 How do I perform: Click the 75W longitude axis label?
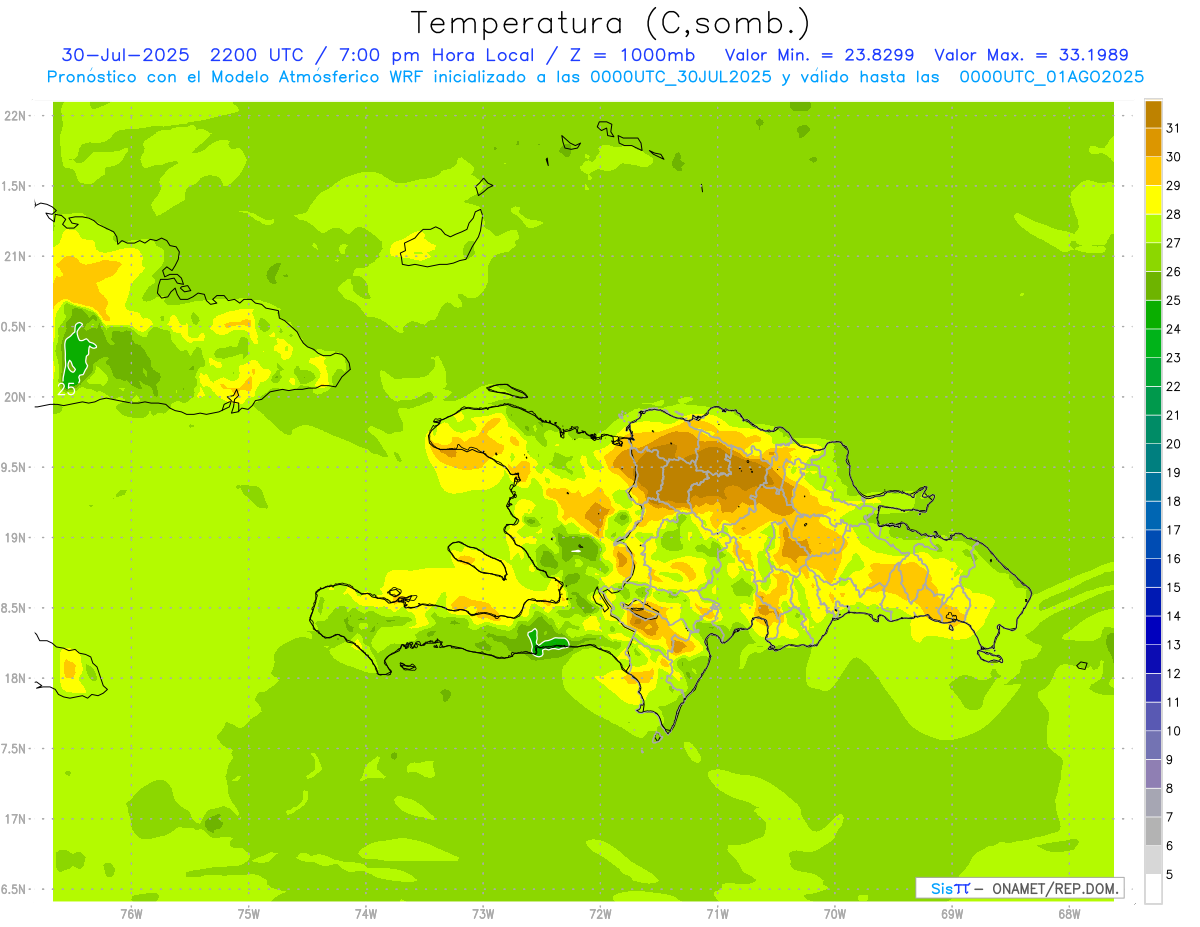click(x=249, y=914)
